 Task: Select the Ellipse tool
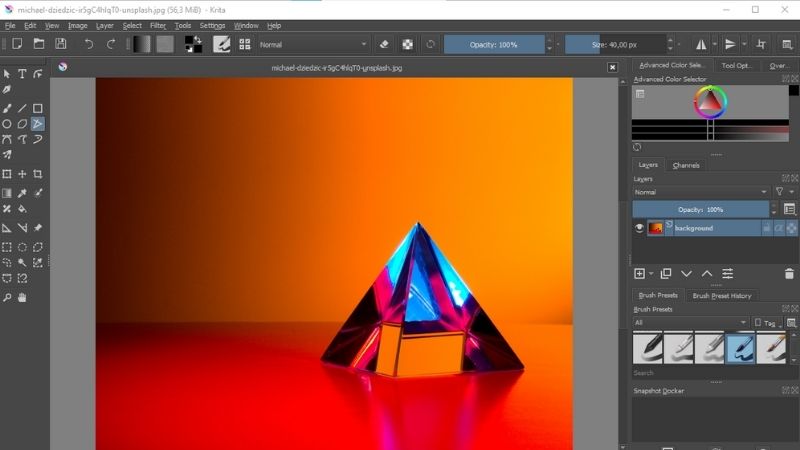[x=7, y=124]
